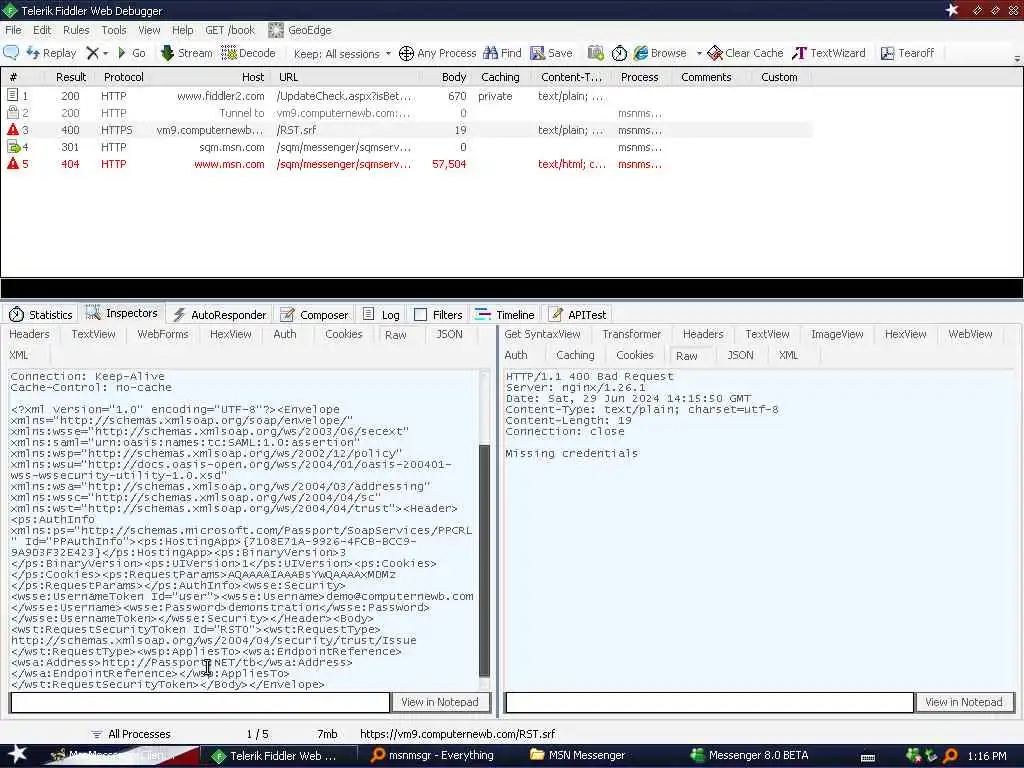This screenshot has height=768, width=1024.
Task: Click the taskbar start star icon
Action: pyautogui.click(x=17, y=754)
